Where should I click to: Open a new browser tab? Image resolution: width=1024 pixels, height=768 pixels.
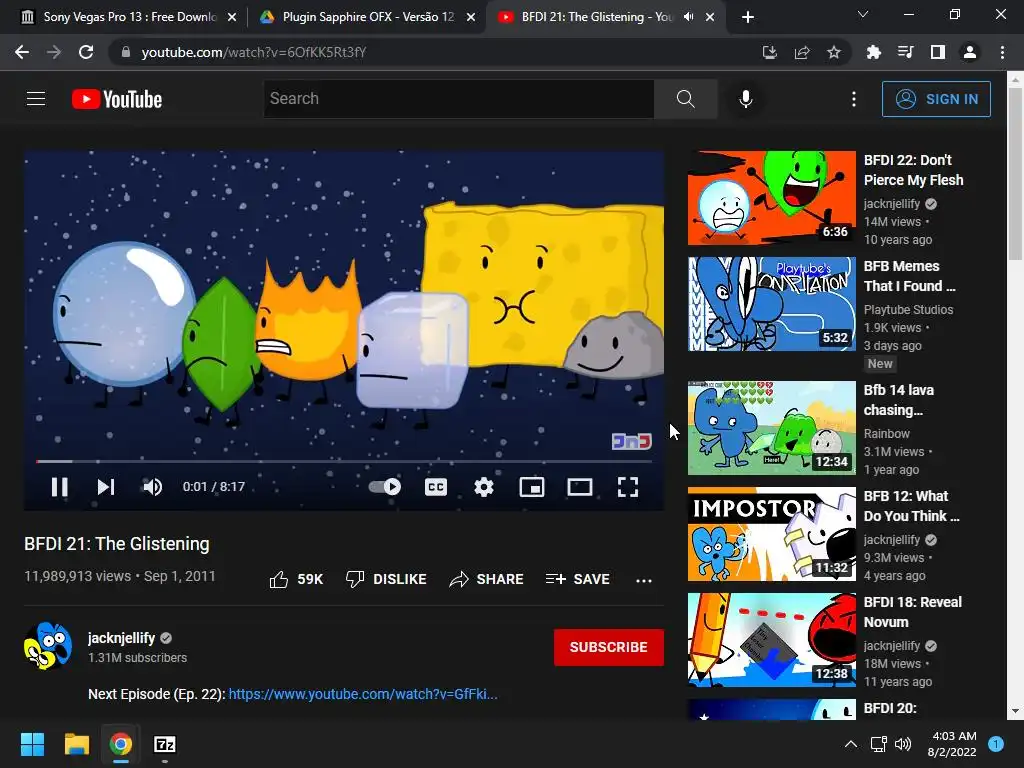click(748, 17)
